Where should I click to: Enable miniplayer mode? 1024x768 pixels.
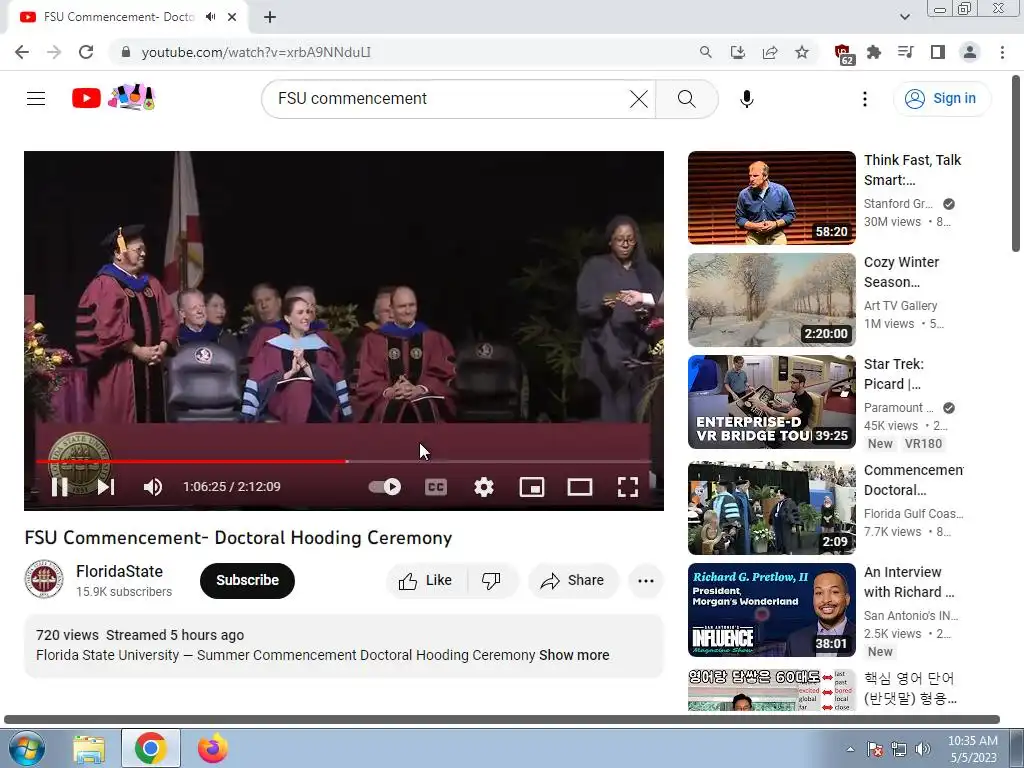[x=532, y=487]
